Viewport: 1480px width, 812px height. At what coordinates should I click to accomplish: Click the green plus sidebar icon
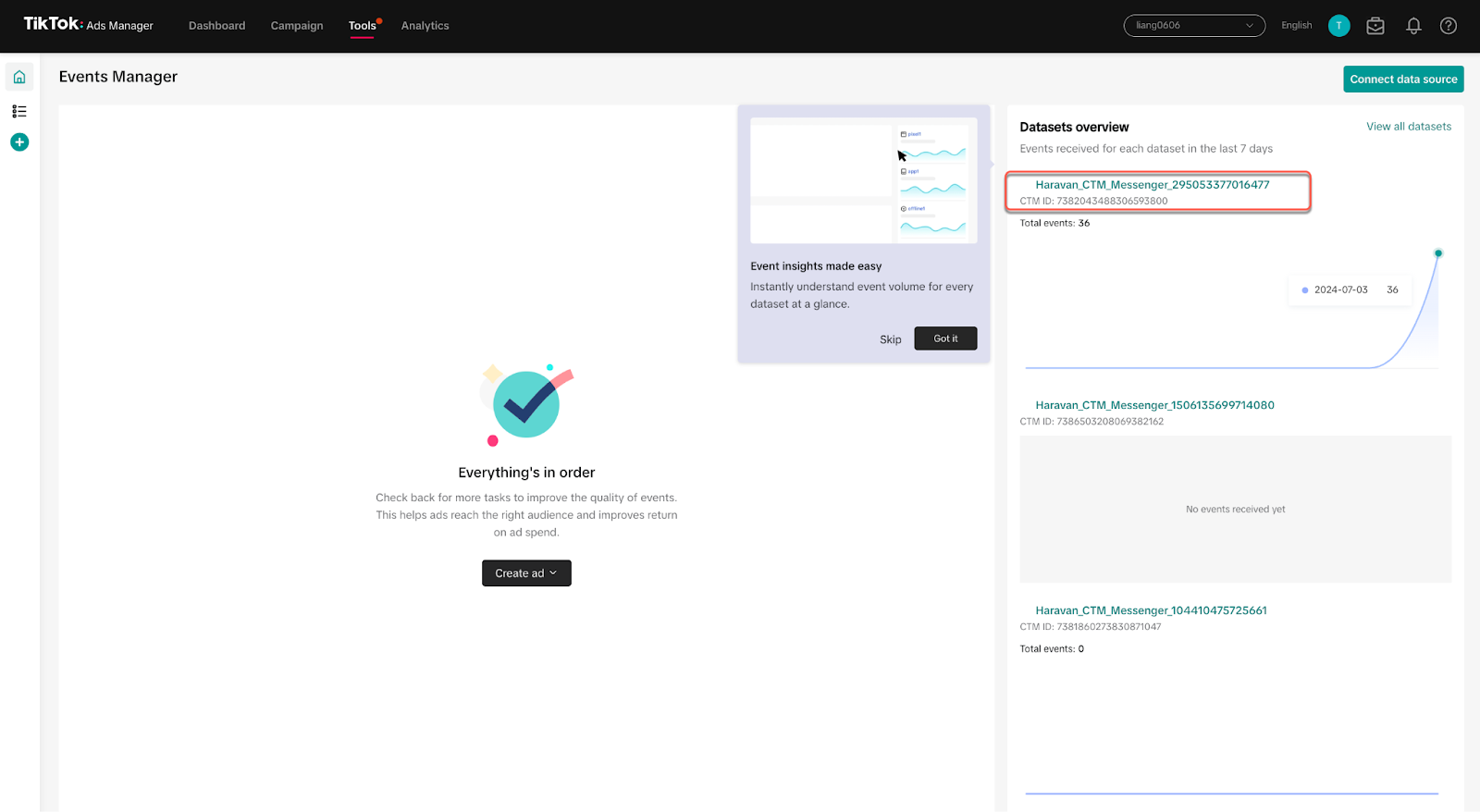pyautogui.click(x=19, y=142)
